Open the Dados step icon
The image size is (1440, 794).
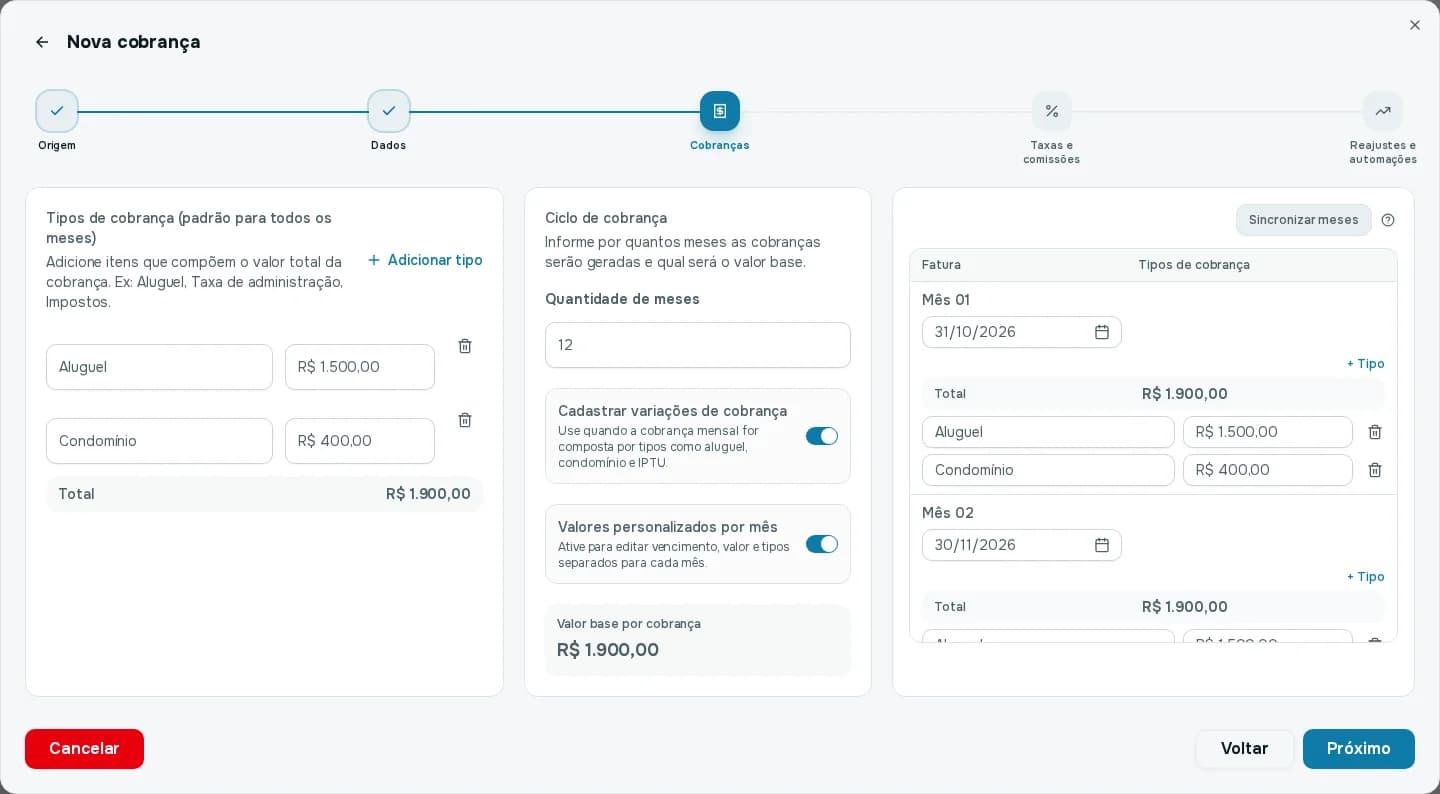tap(389, 111)
